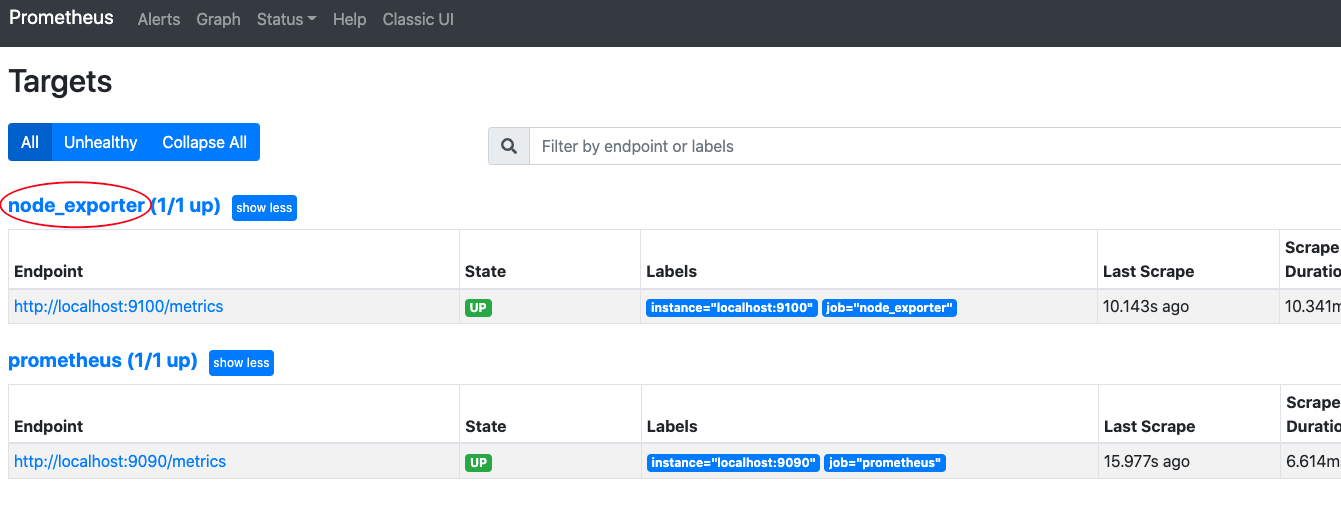The height and width of the screenshot is (530, 1341).
Task: Click Endpoint header in prometheus table
Action: pyautogui.click(x=49, y=426)
